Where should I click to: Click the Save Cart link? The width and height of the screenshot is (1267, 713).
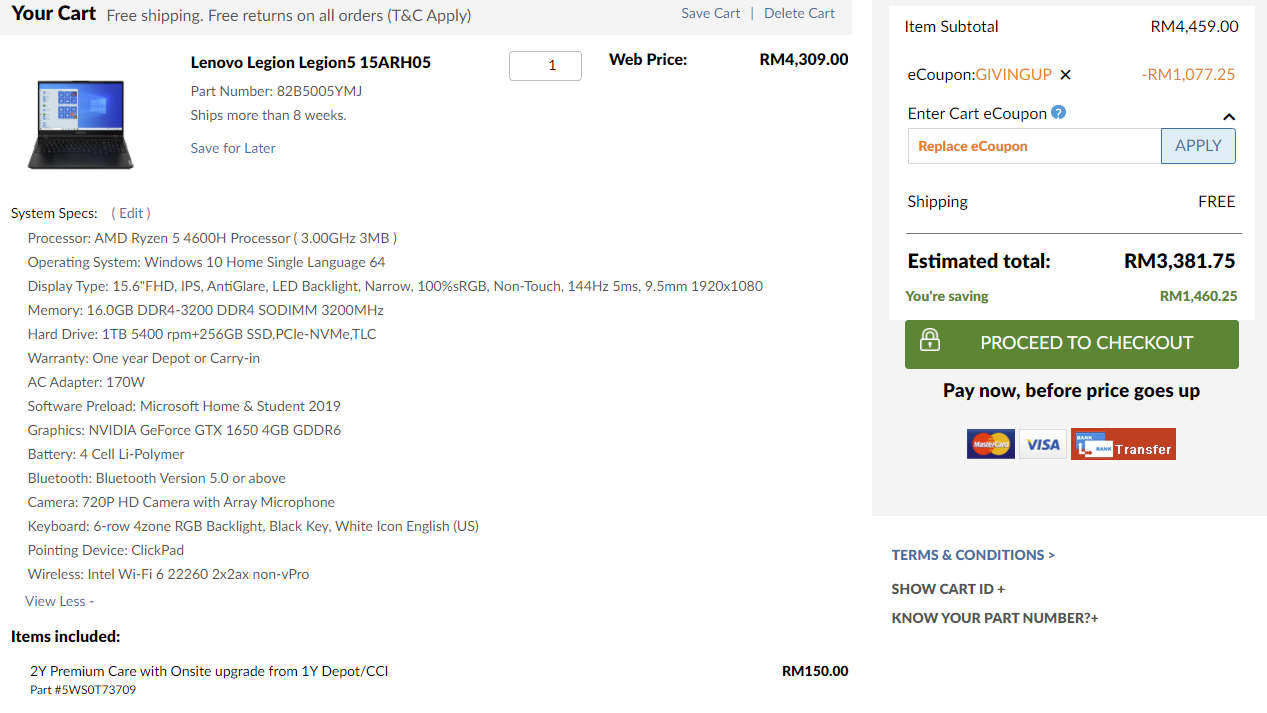[710, 13]
